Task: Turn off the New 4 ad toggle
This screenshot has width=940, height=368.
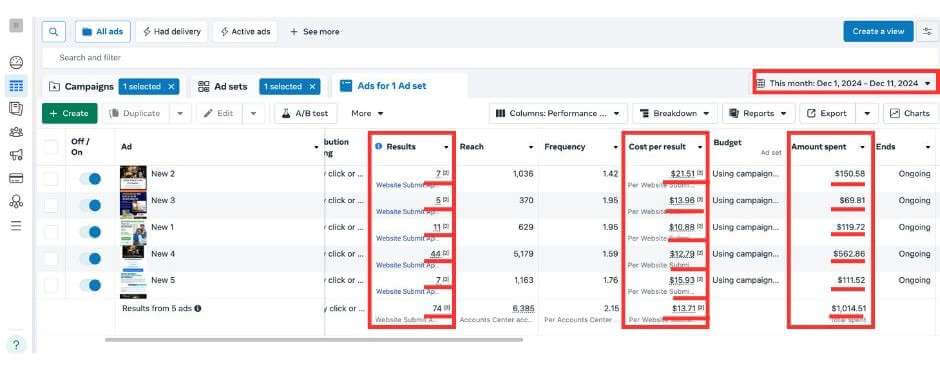Action: 90,258
